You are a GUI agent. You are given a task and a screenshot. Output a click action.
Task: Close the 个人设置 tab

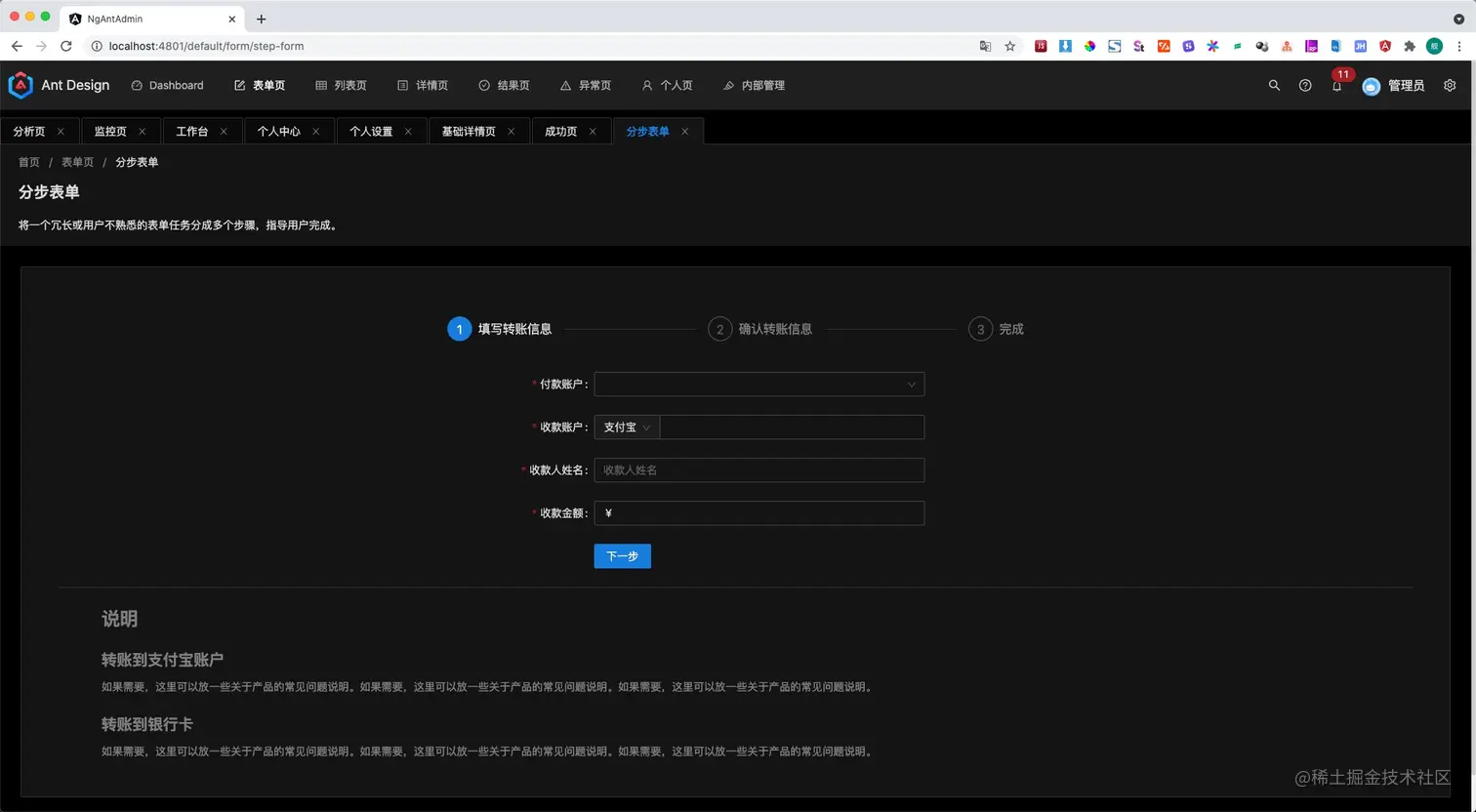(x=408, y=132)
